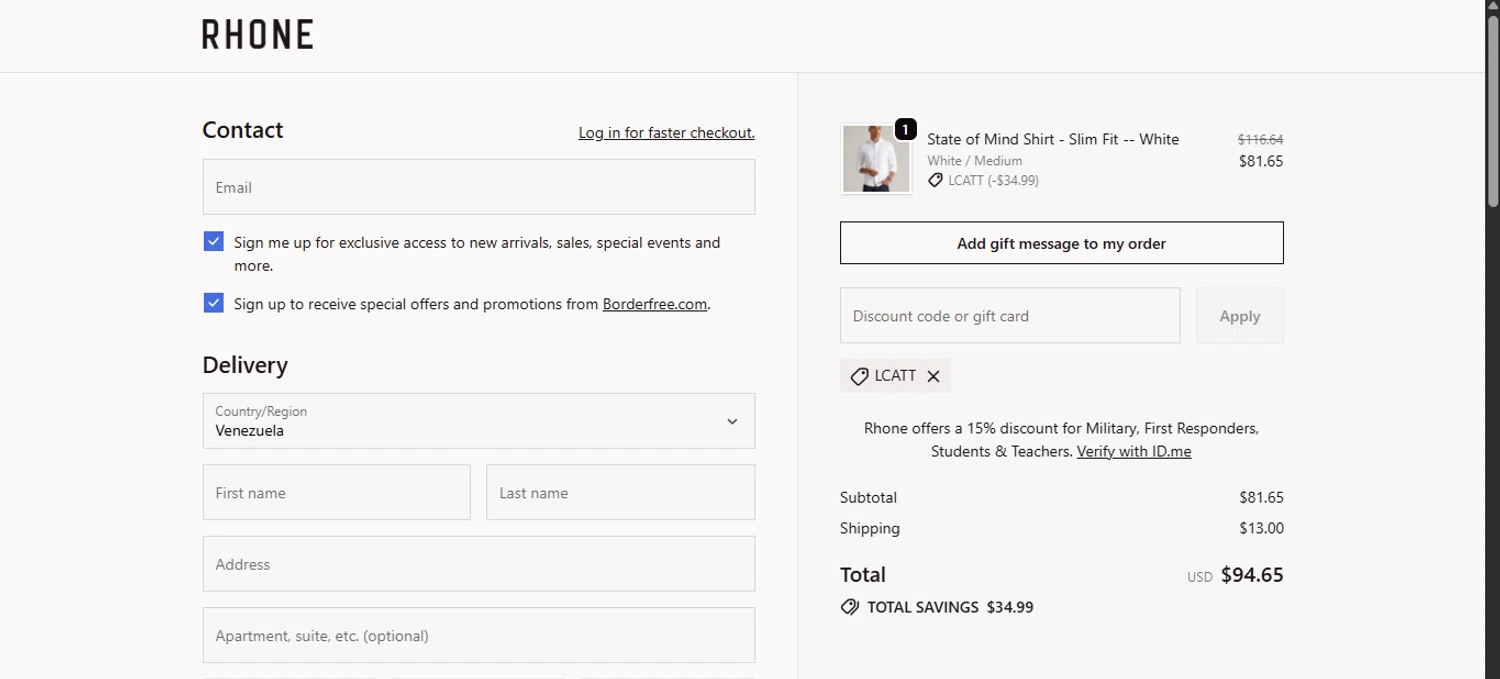The width and height of the screenshot is (1500, 679).
Task: Click the RHONE logo
Action: pos(257,35)
